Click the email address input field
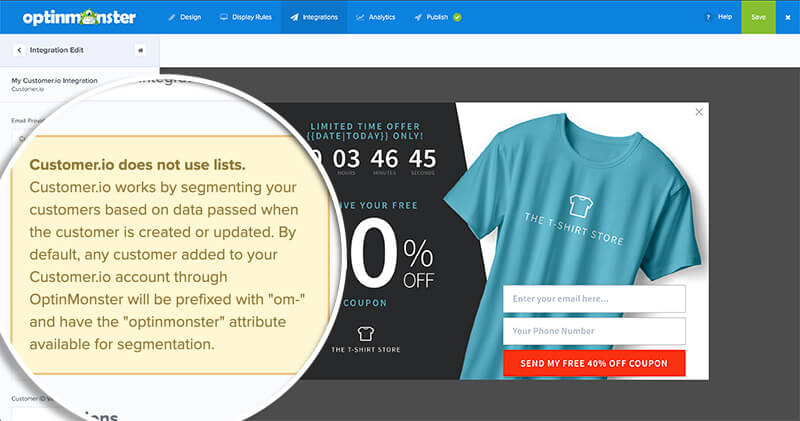Image resolution: width=800 pixels, height=421 pixels. click(594, 299)
